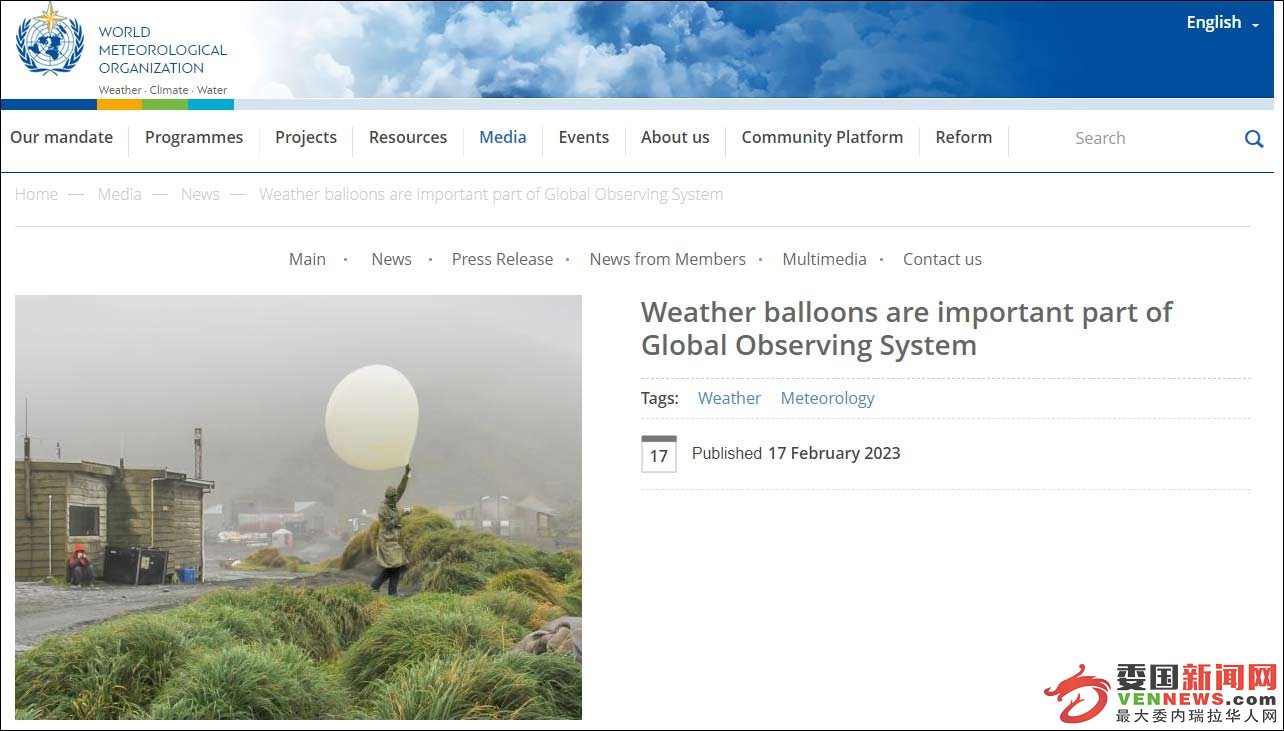Click the article headline about weather balloons

[906, 328]
